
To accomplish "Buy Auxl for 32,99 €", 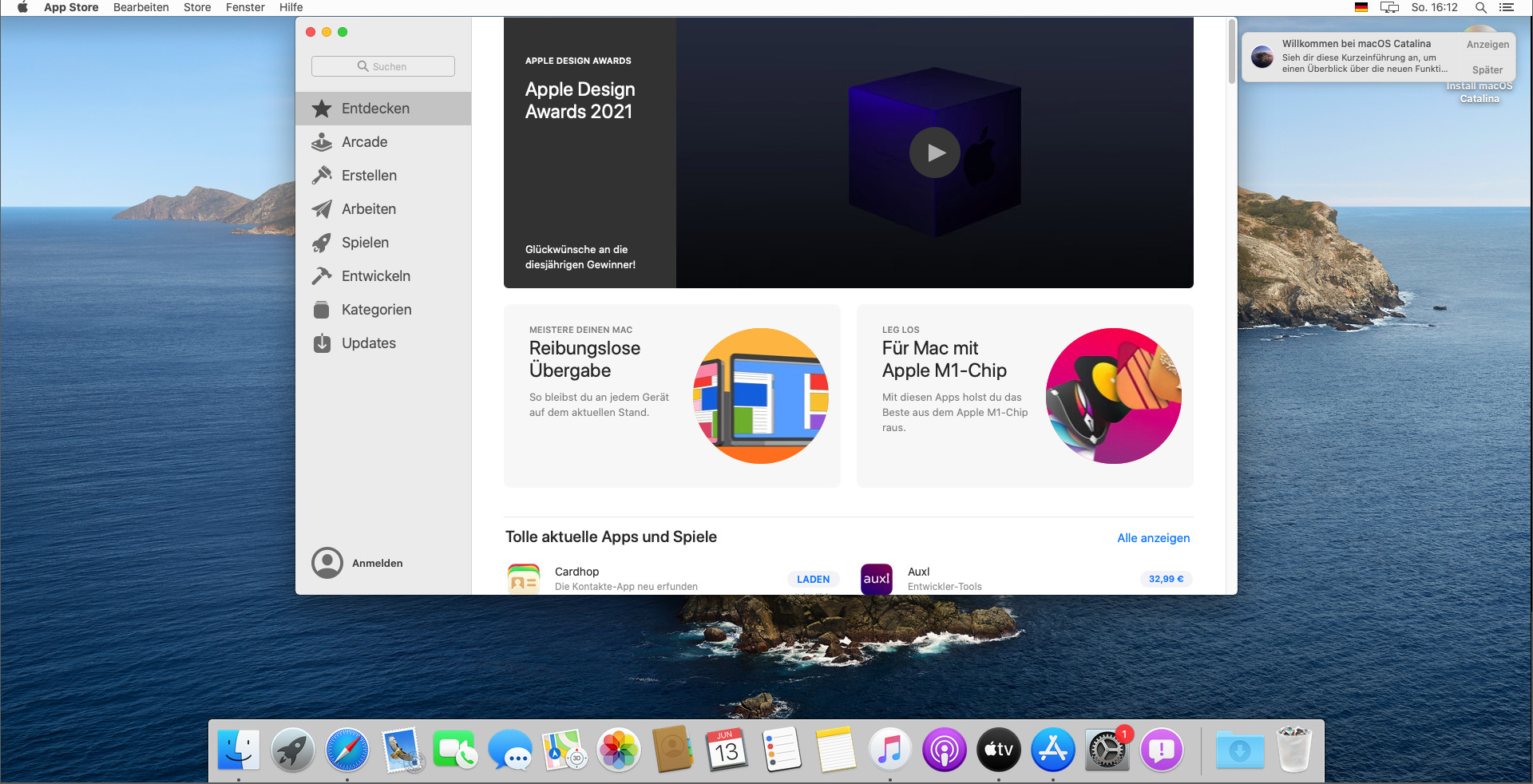I will [1166, 579].
